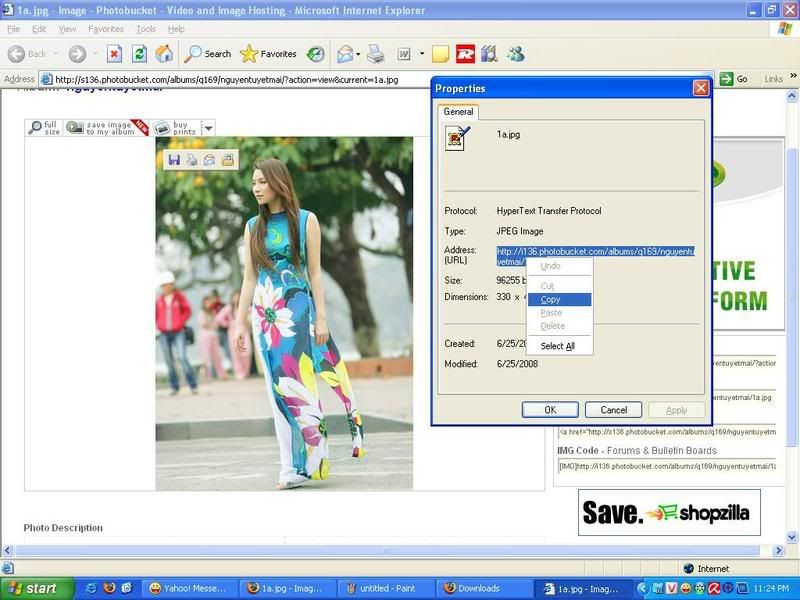
Task: Open the Back button history dropdown arrow
Action: [55, 54]
